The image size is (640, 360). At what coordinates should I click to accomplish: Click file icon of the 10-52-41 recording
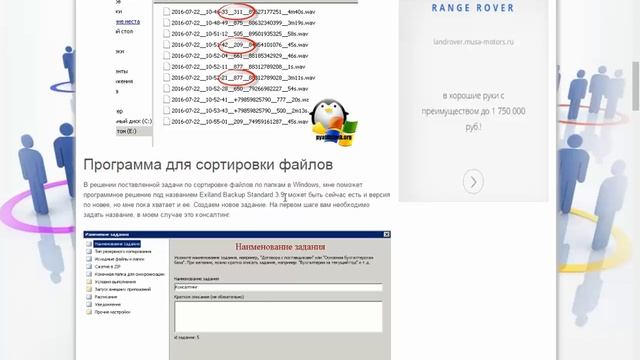(x=166, y=100)
